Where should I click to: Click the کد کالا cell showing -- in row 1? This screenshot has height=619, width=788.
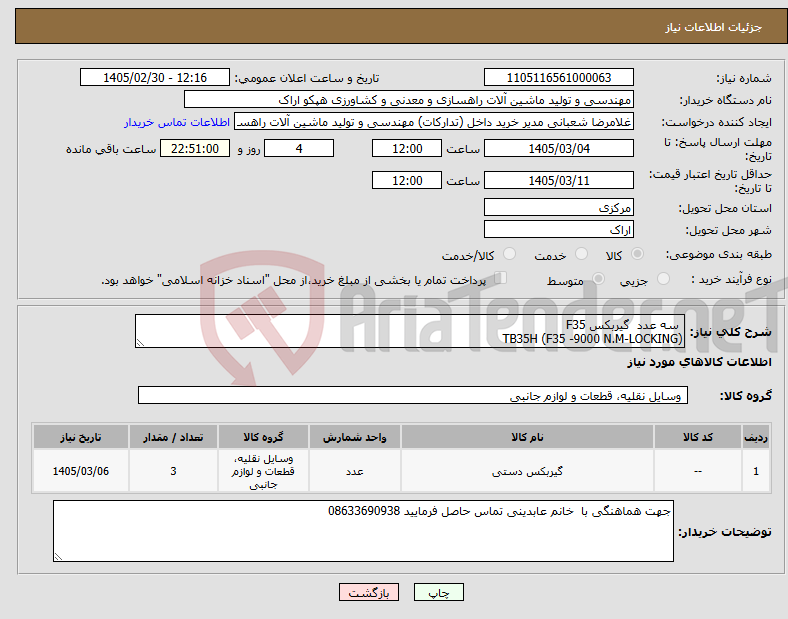[x=698, y=471]
